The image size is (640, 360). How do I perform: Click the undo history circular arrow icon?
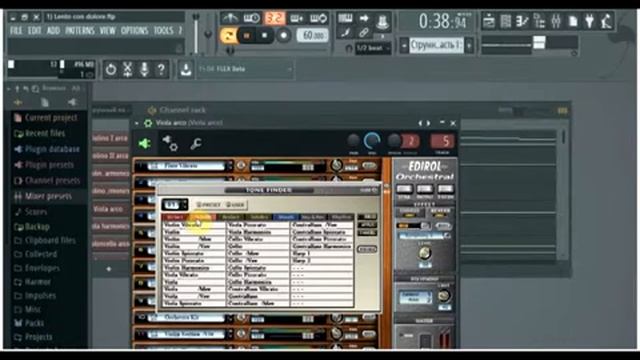pyautogui.click(x=111, y=70)
